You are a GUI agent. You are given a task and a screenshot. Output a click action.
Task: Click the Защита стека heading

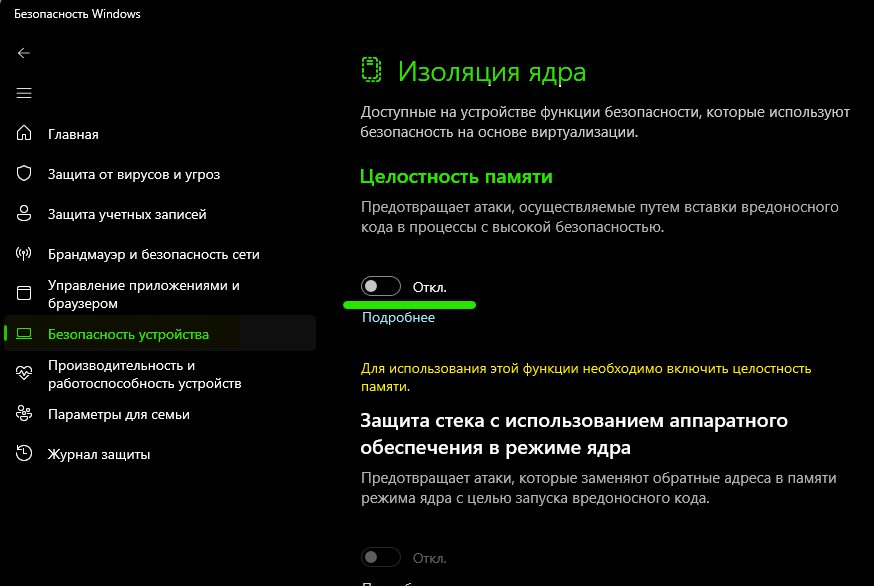coord(574,434)
